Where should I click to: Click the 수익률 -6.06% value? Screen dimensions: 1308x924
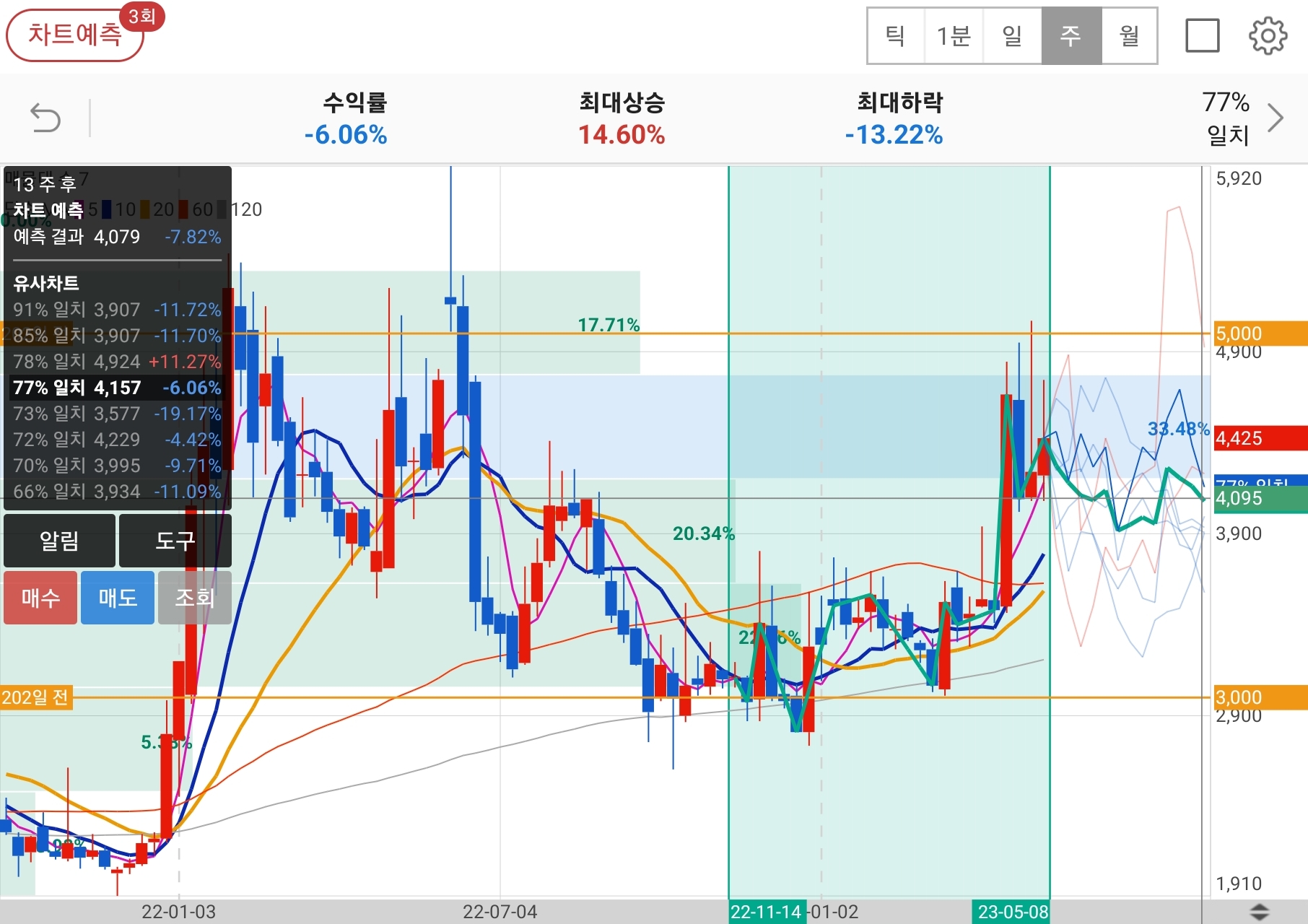[346, 135]
